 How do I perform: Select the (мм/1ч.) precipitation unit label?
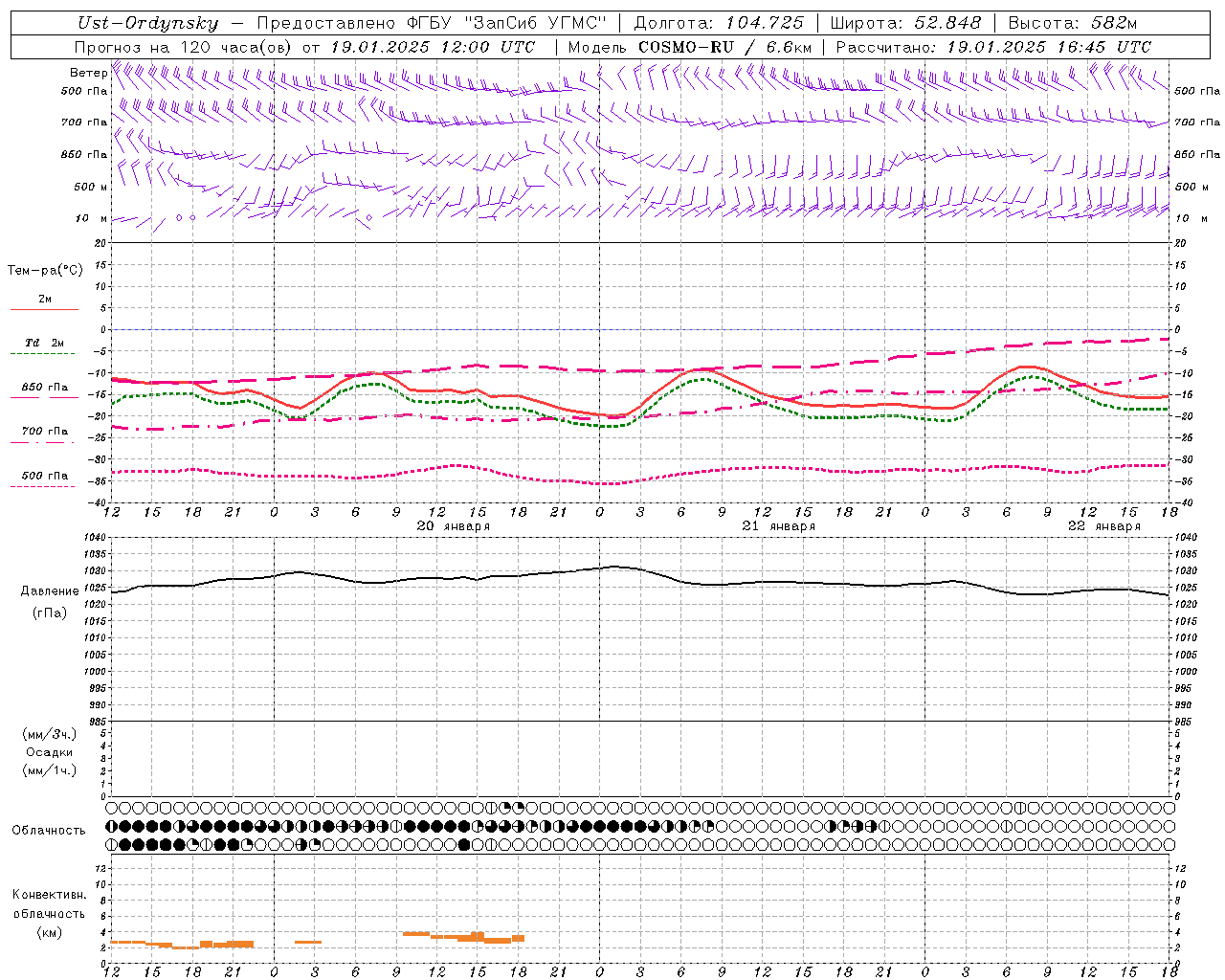tap(50, 770)
